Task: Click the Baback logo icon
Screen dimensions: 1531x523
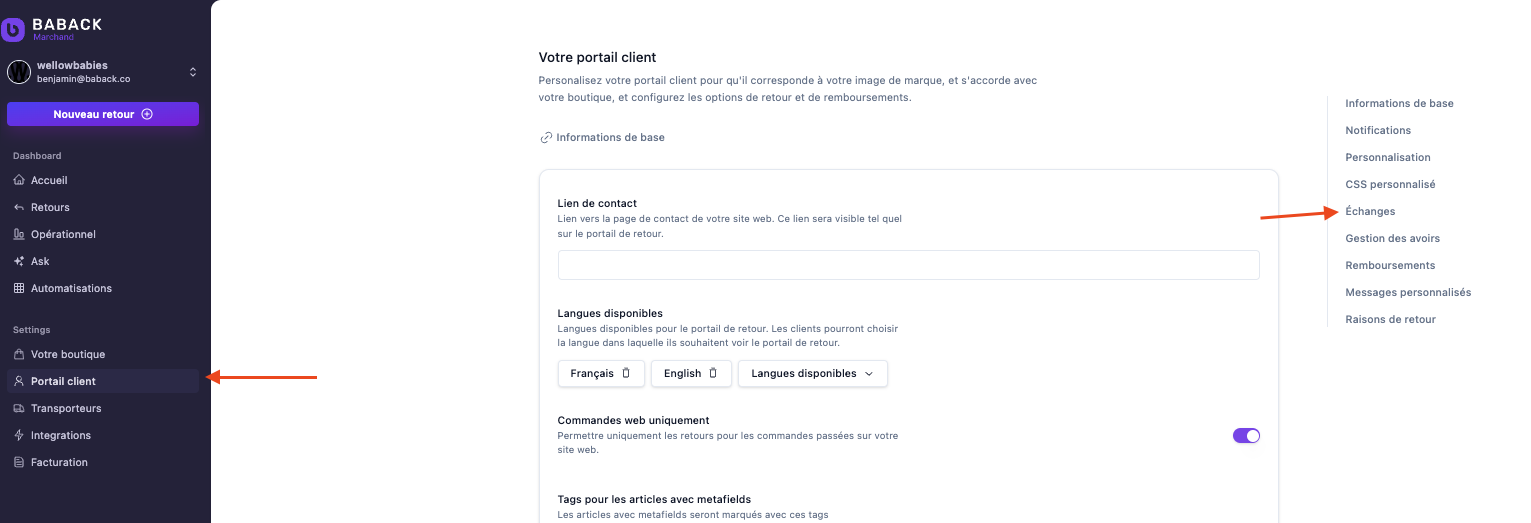Action: coord(13,30)
